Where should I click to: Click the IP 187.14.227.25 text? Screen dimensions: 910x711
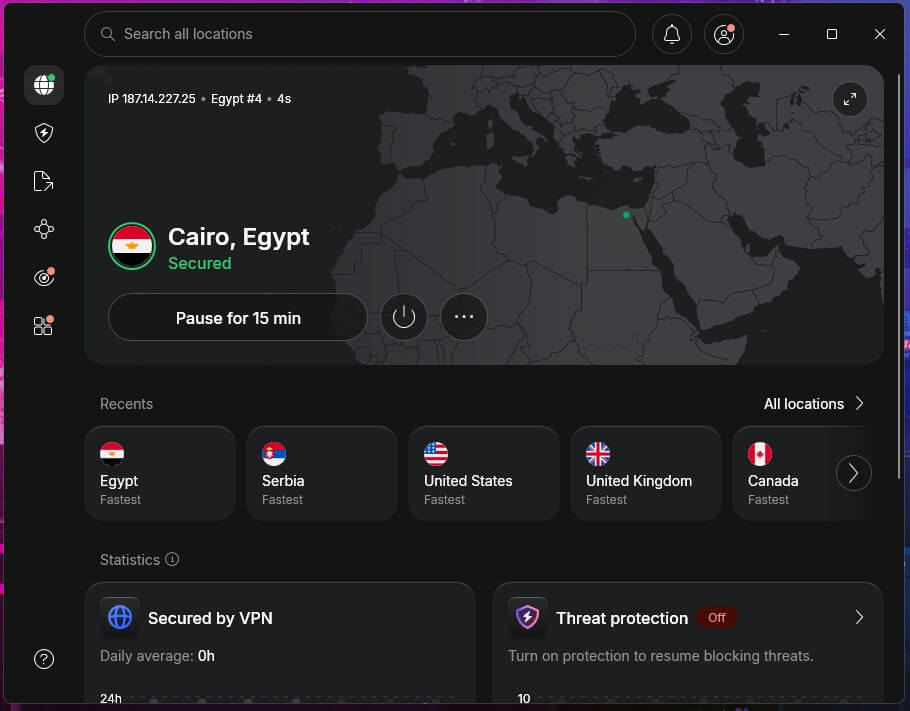pos(151,99)
